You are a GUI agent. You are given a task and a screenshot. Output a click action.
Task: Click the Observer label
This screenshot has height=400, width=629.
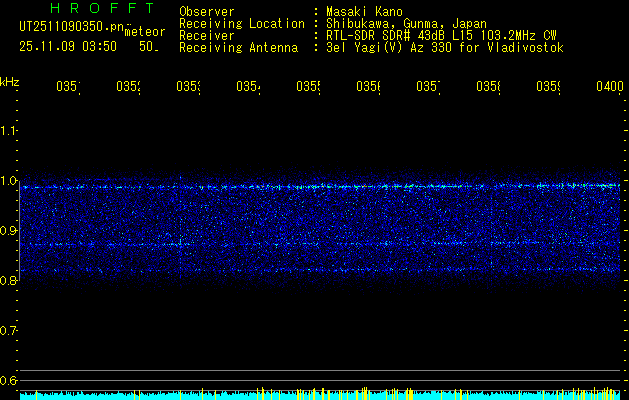click(207, 11)
